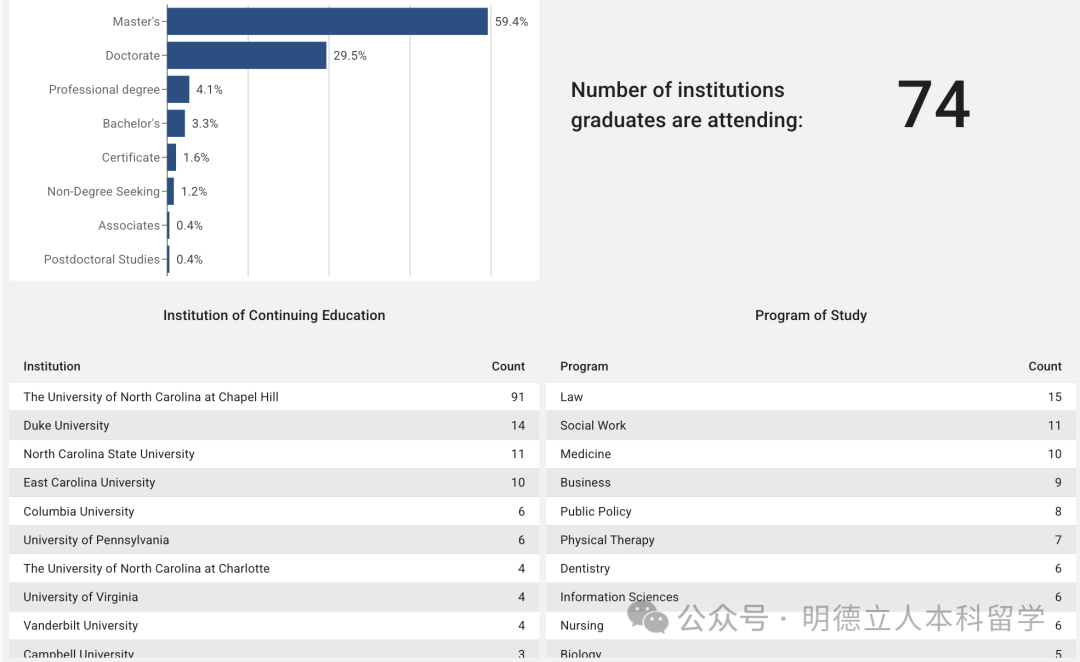The height and width of the screenshot is (662, 1080).
Task: Select the Professional degree bar
Action: pos(178,89)
